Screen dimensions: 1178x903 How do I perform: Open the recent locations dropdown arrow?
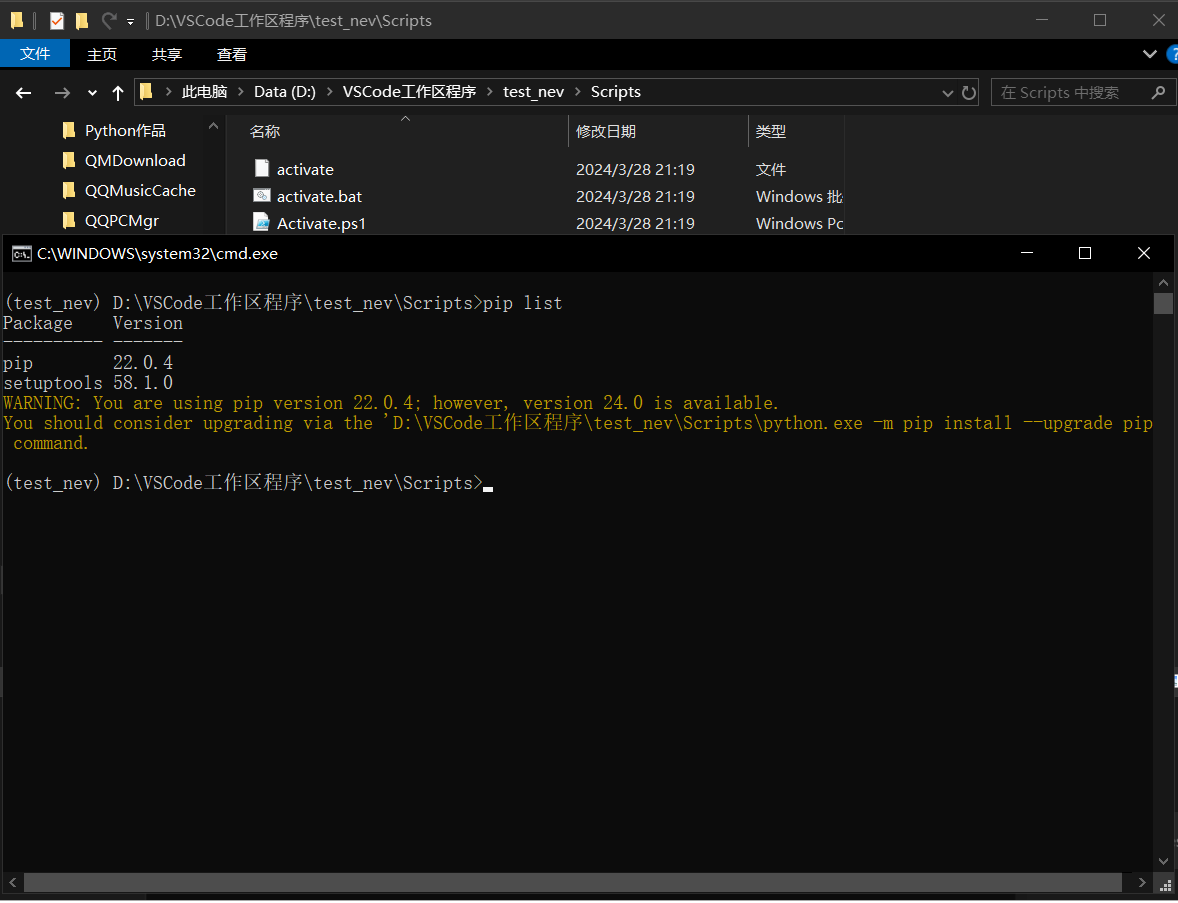92,93
